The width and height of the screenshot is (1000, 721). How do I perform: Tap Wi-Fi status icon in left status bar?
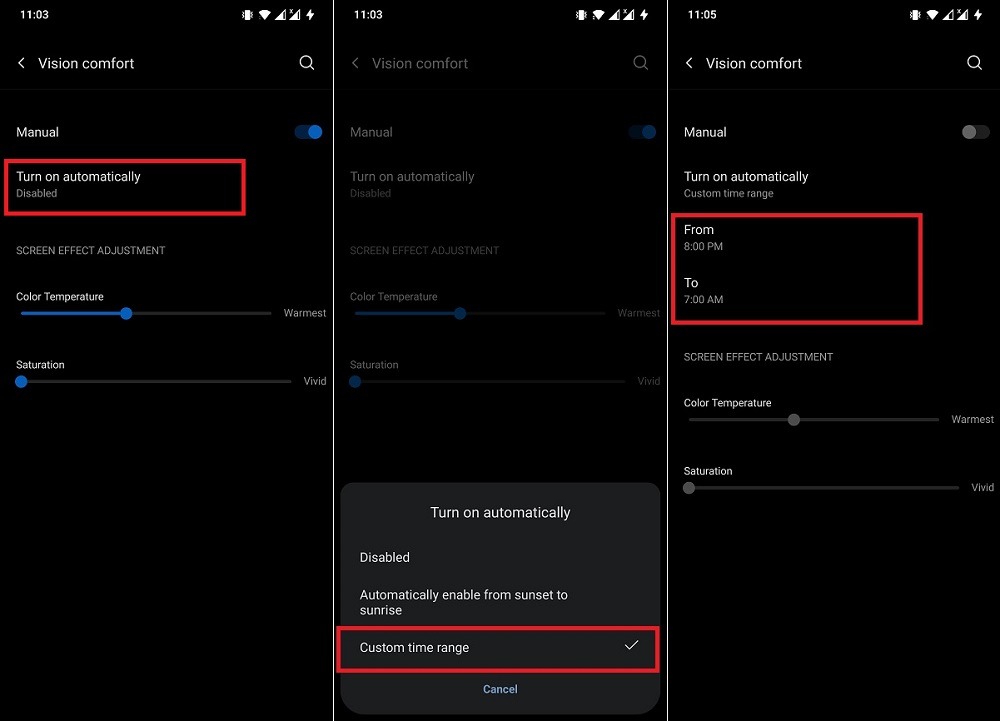click(x=264, y=15)
